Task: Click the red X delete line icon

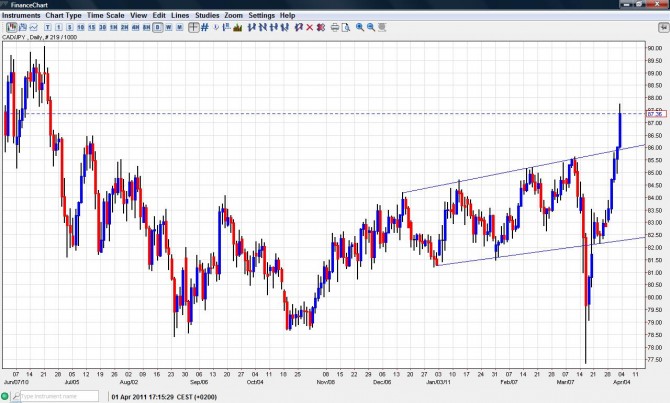Action: 310,27
